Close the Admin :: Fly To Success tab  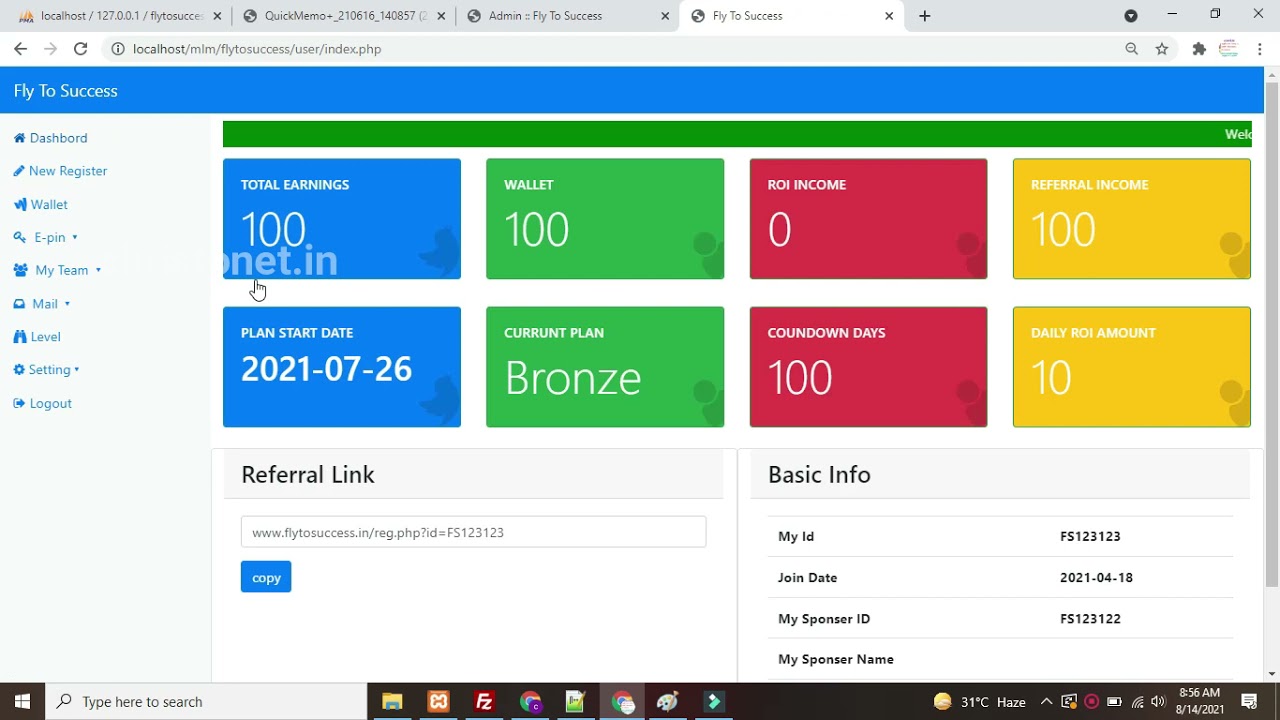pyautogui.click(x=665, y=15)
